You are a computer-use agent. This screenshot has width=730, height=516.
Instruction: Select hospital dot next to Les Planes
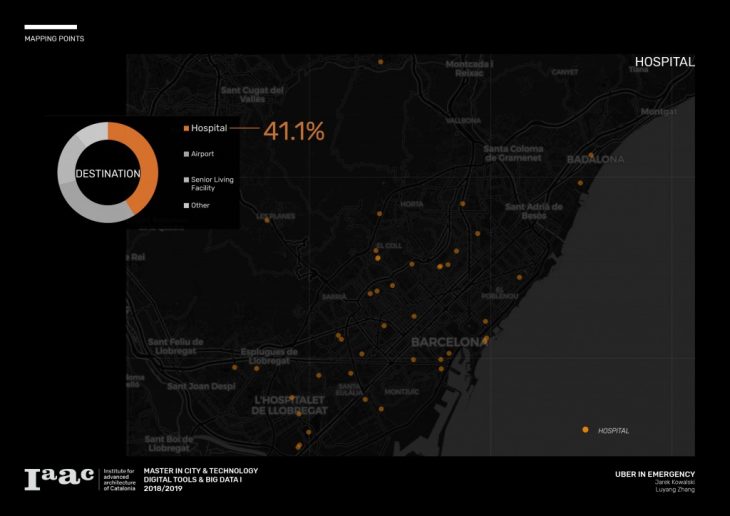(x=266, y=220)
